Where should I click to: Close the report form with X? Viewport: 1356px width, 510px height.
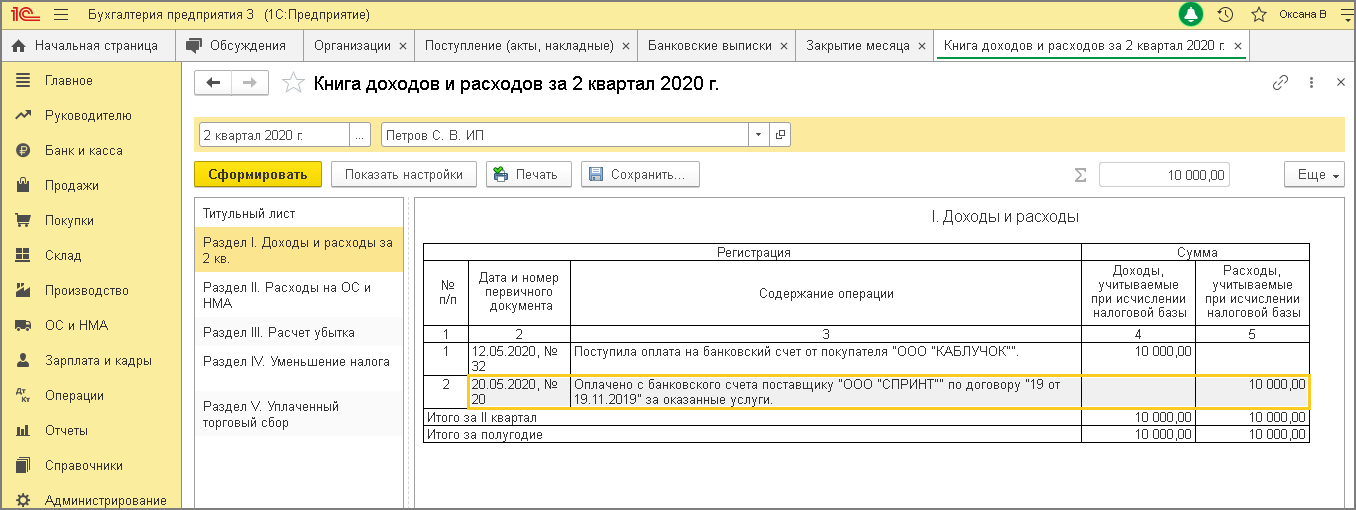[x=1341, y=83]
